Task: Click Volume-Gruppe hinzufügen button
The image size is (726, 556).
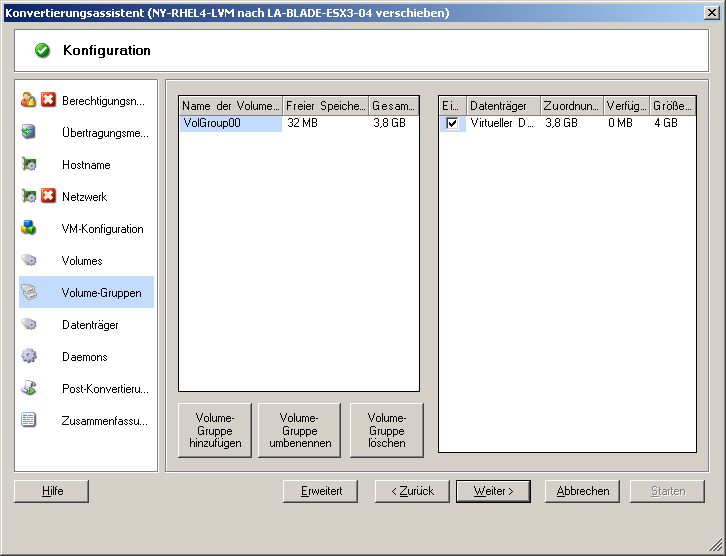Action: click(215, 430)
